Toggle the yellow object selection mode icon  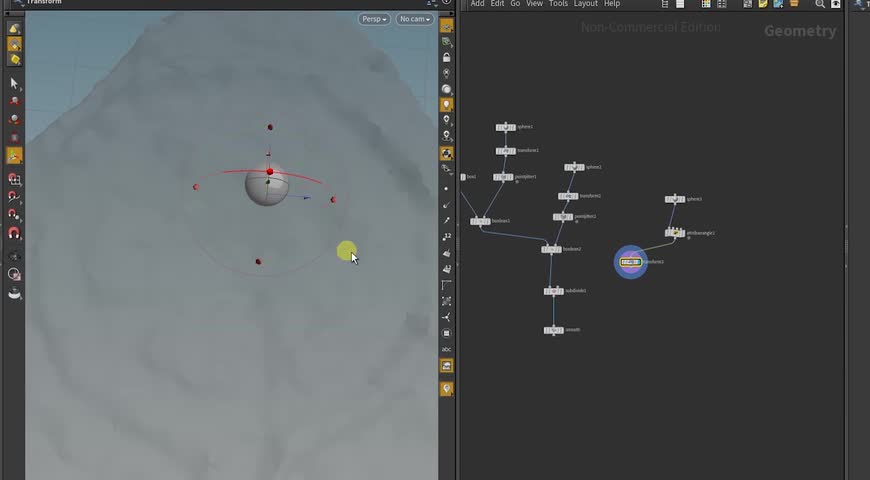point(14,28)
